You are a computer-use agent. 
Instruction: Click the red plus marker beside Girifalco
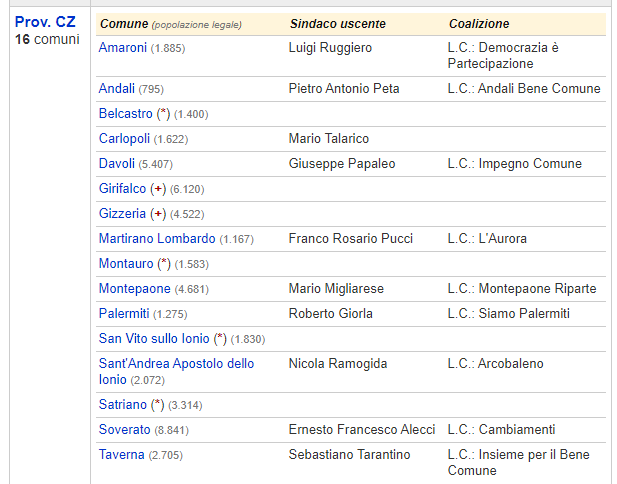[x=158, y=189]
